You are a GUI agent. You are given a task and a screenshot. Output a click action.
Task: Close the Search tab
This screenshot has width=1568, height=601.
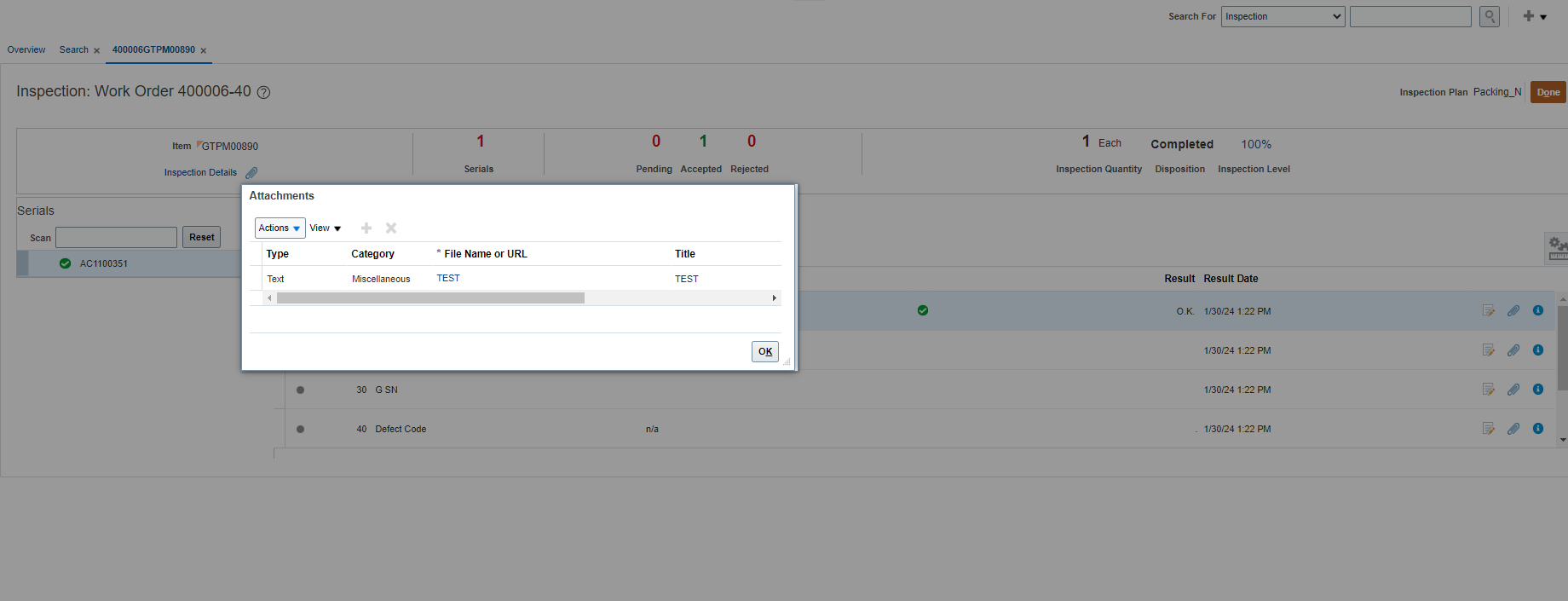point(96,50)
